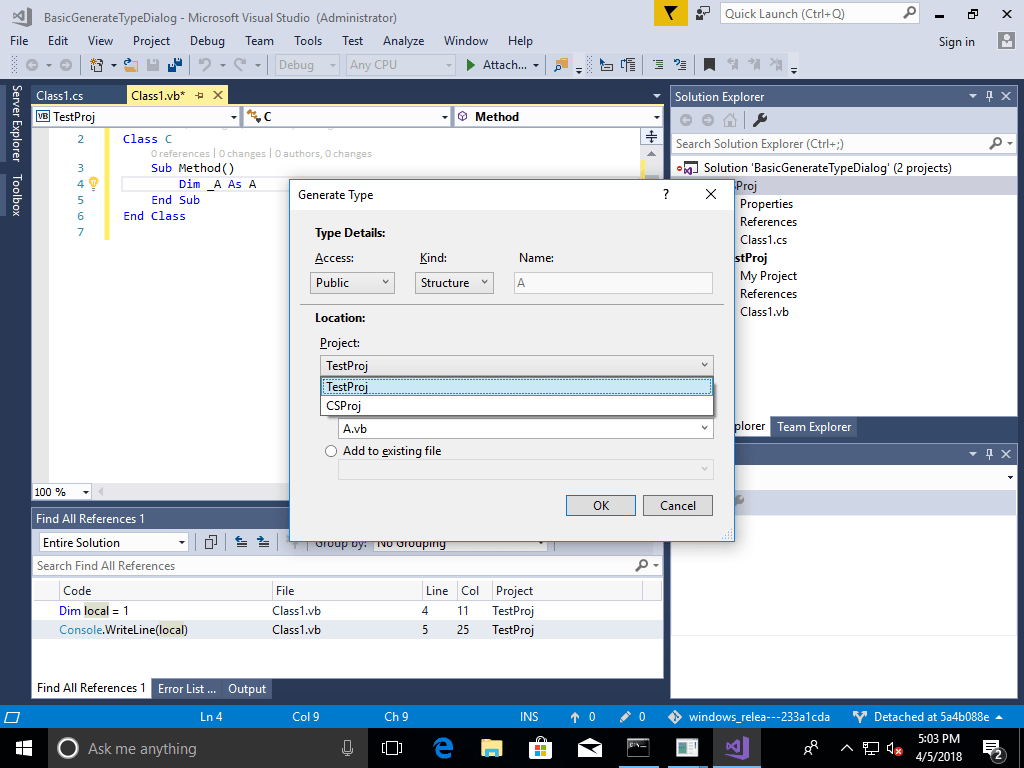Click the Solution Explorer home icon
This screenshot has width=1024, height=768.
coord(730,120)
